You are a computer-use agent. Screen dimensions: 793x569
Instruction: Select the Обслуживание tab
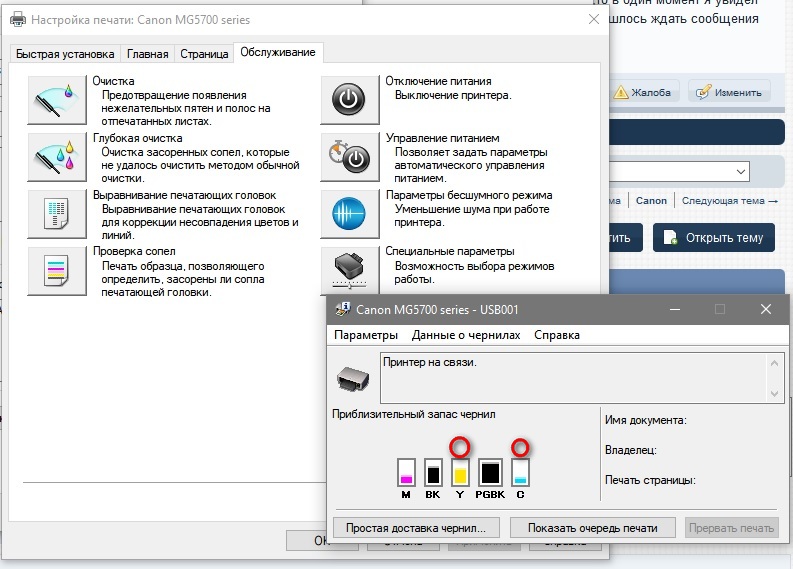[x=278, y=53]
